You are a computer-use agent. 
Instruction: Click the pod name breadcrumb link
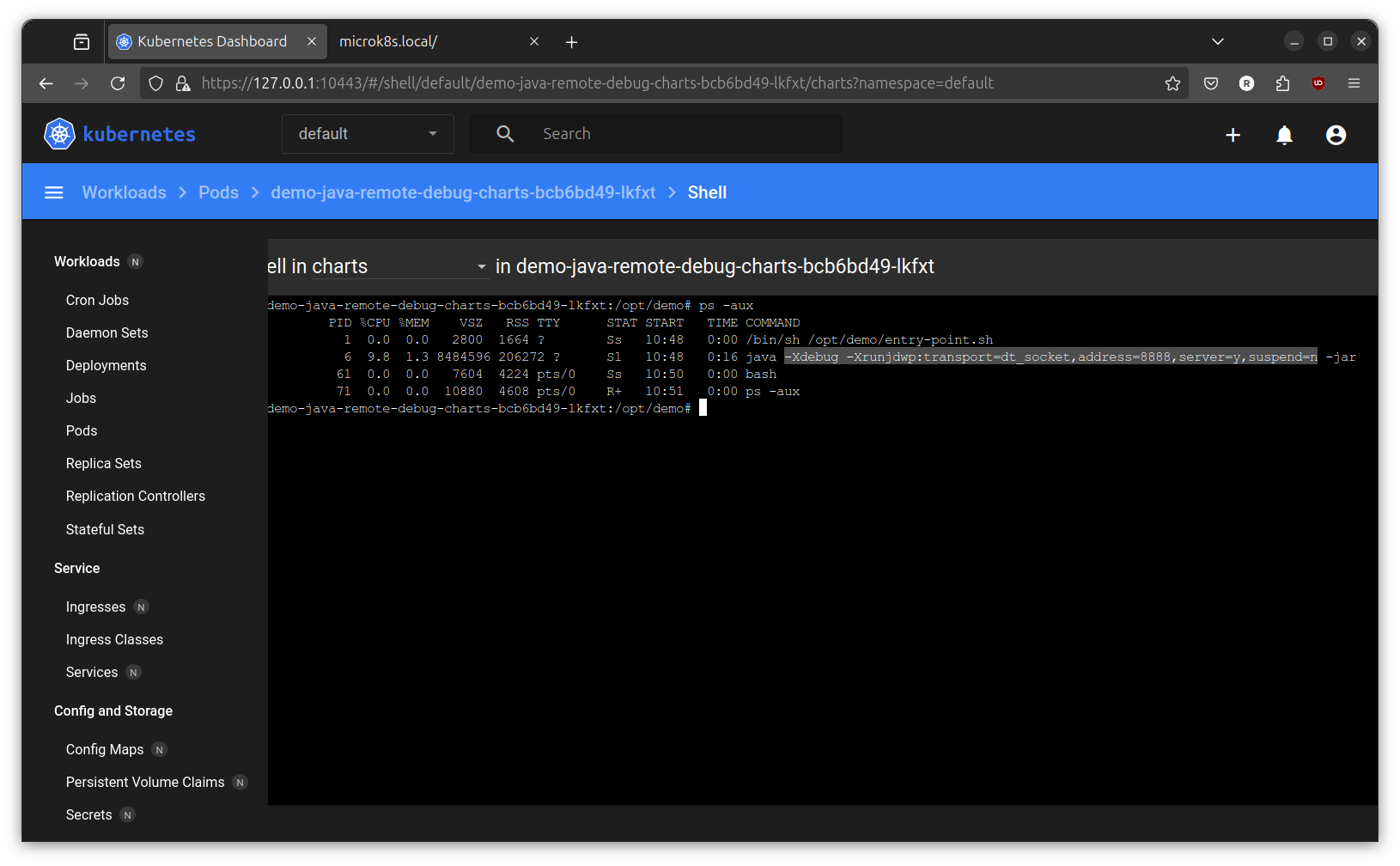463,192
